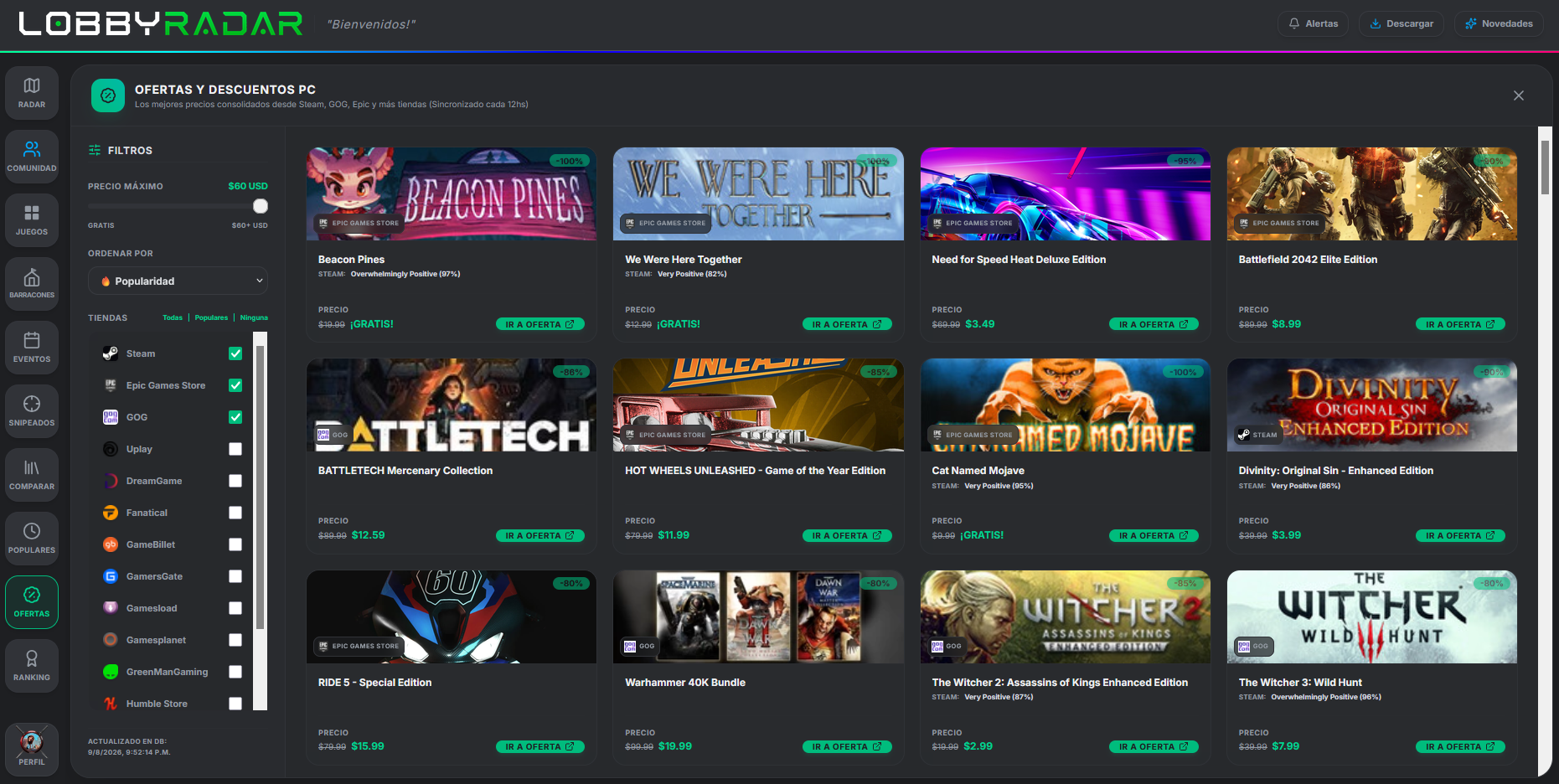The width and height of the screenshot is (1559, 784).
Task: Enable the Fanatical store checkbox
Action: (235, 513)
